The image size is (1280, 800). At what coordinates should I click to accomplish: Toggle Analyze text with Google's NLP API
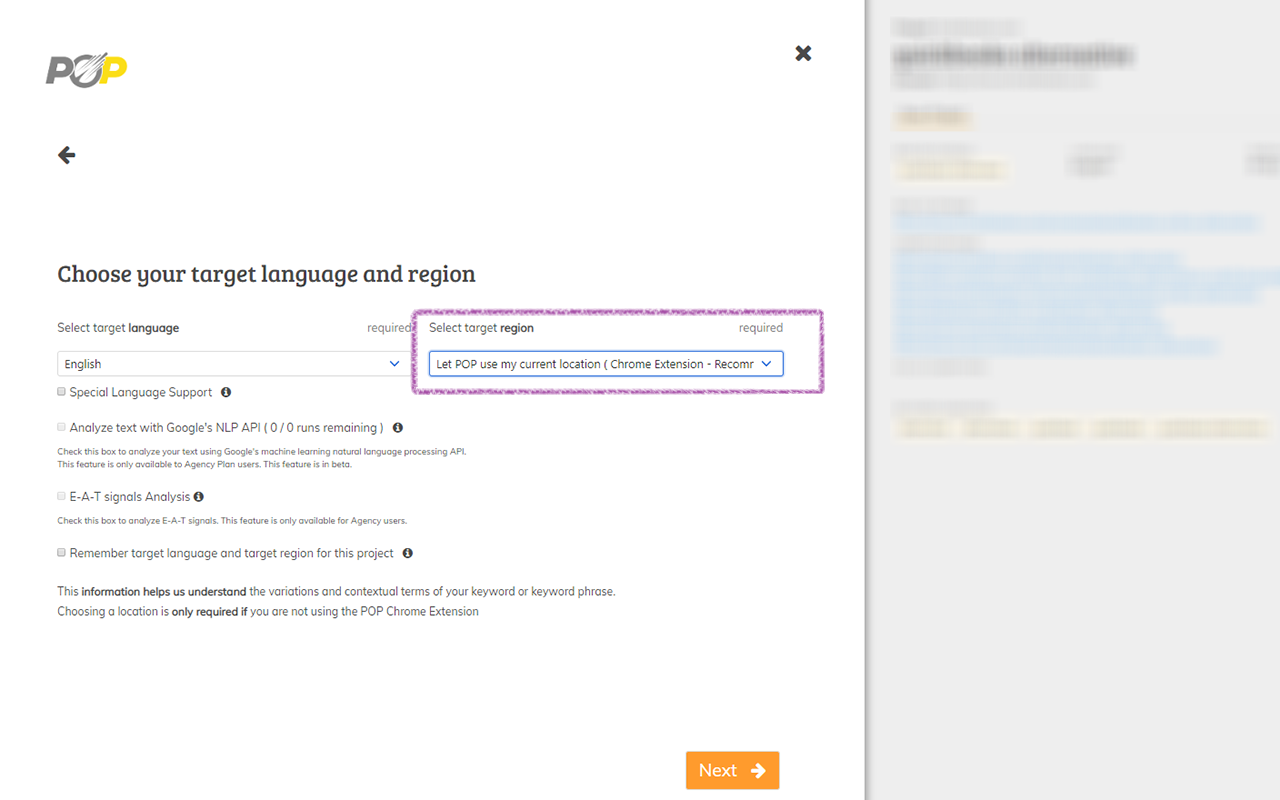[x=62, y=427]
